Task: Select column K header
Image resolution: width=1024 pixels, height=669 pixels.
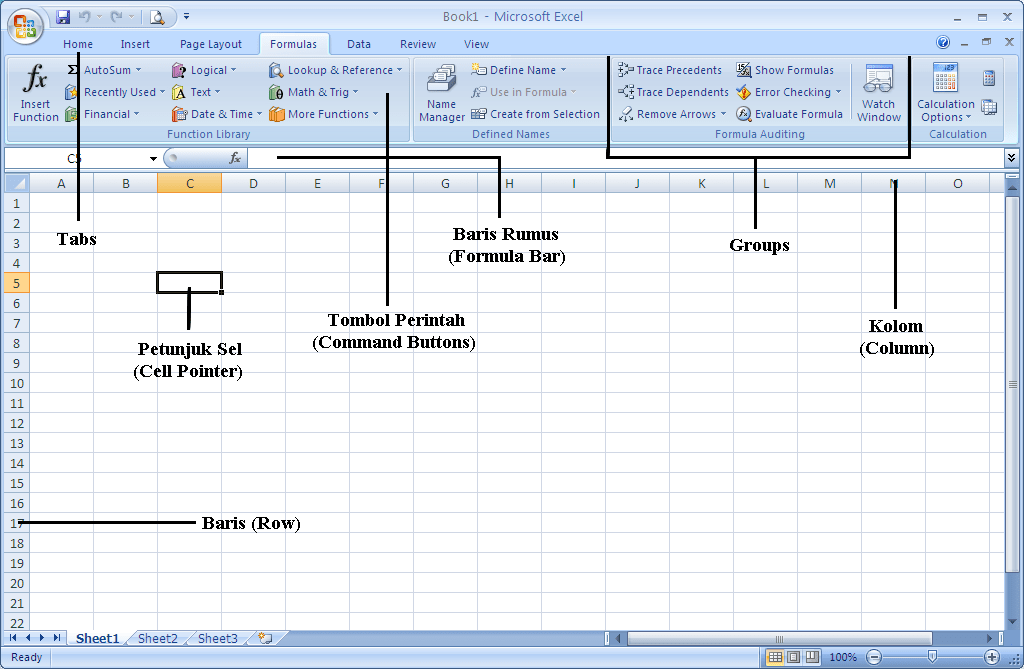Action: click(701, 184)
